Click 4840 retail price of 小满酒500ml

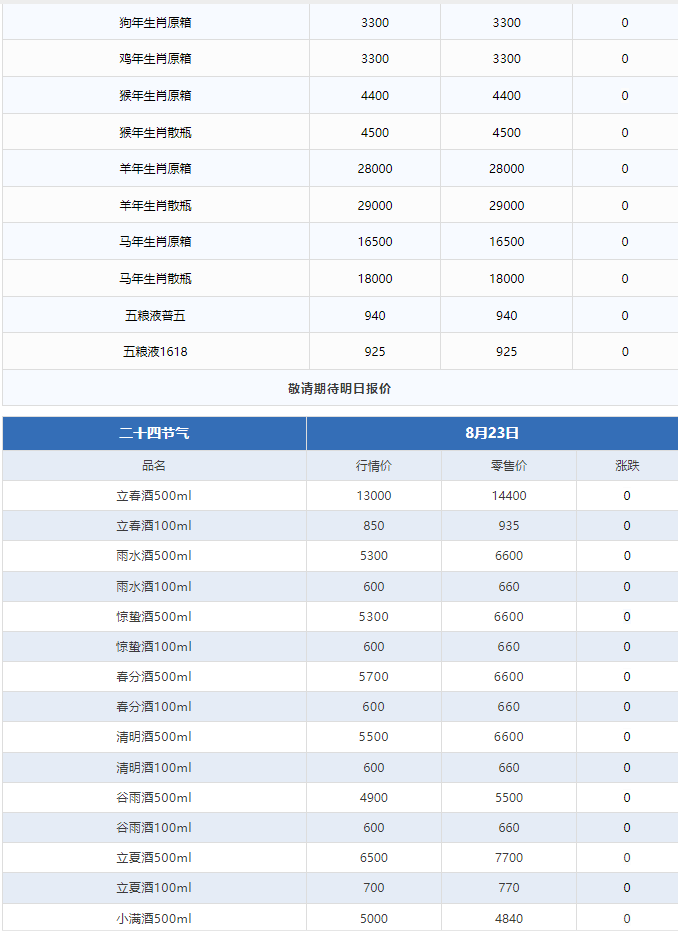[x=509, y=919]
